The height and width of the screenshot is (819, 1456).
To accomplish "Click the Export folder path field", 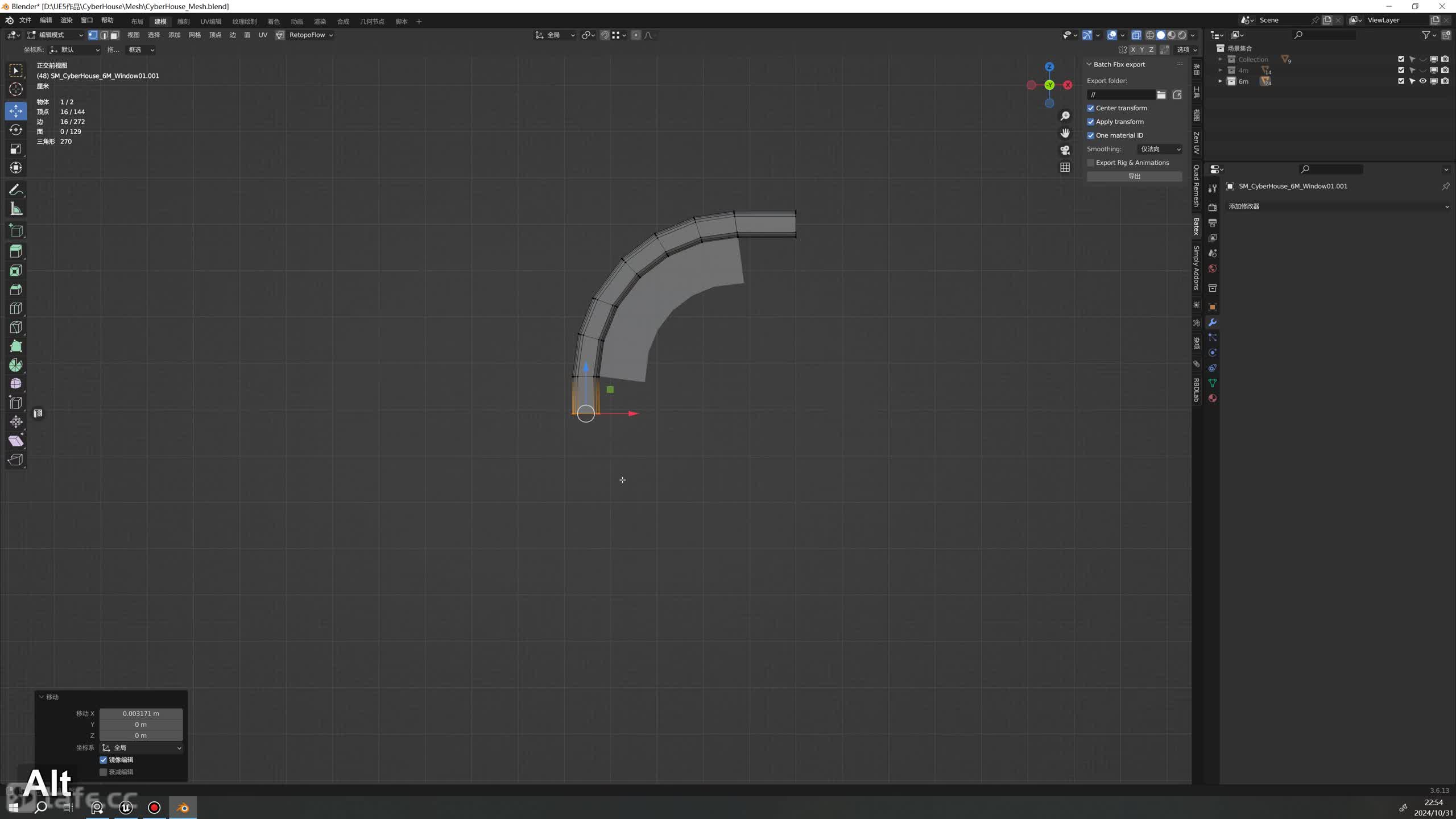I will tap(1120, 94).
